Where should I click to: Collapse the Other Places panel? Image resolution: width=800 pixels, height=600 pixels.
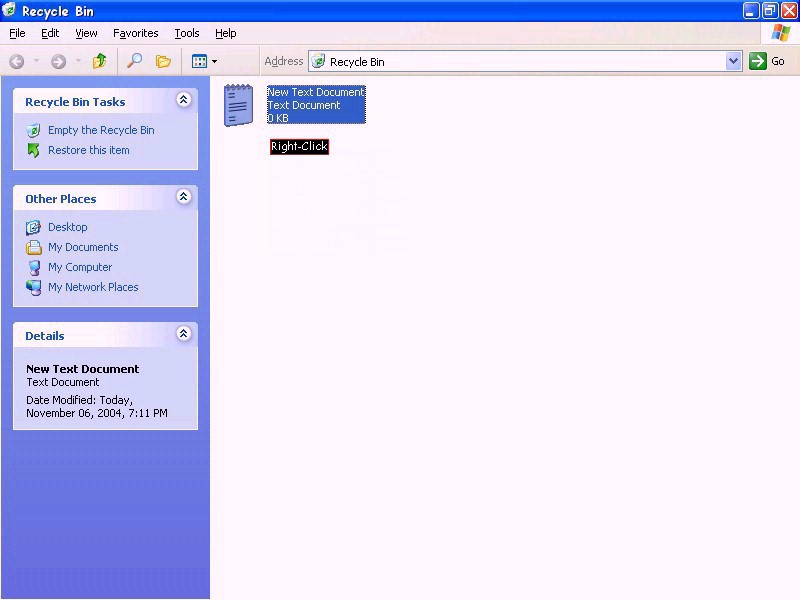184,196
